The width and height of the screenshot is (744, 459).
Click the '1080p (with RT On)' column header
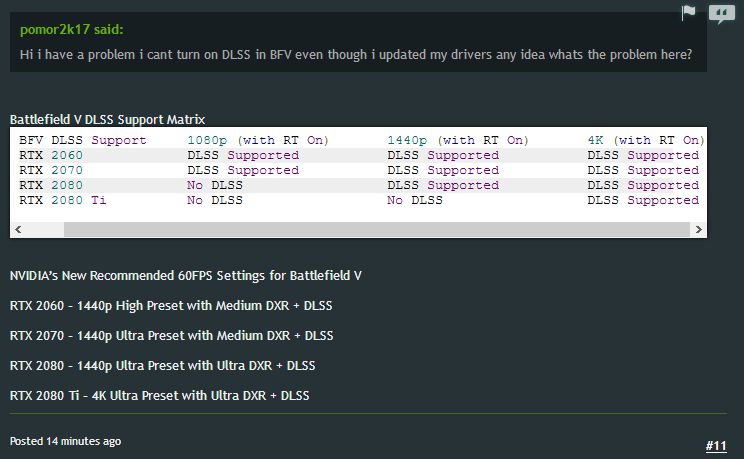(x=258, y=141)
